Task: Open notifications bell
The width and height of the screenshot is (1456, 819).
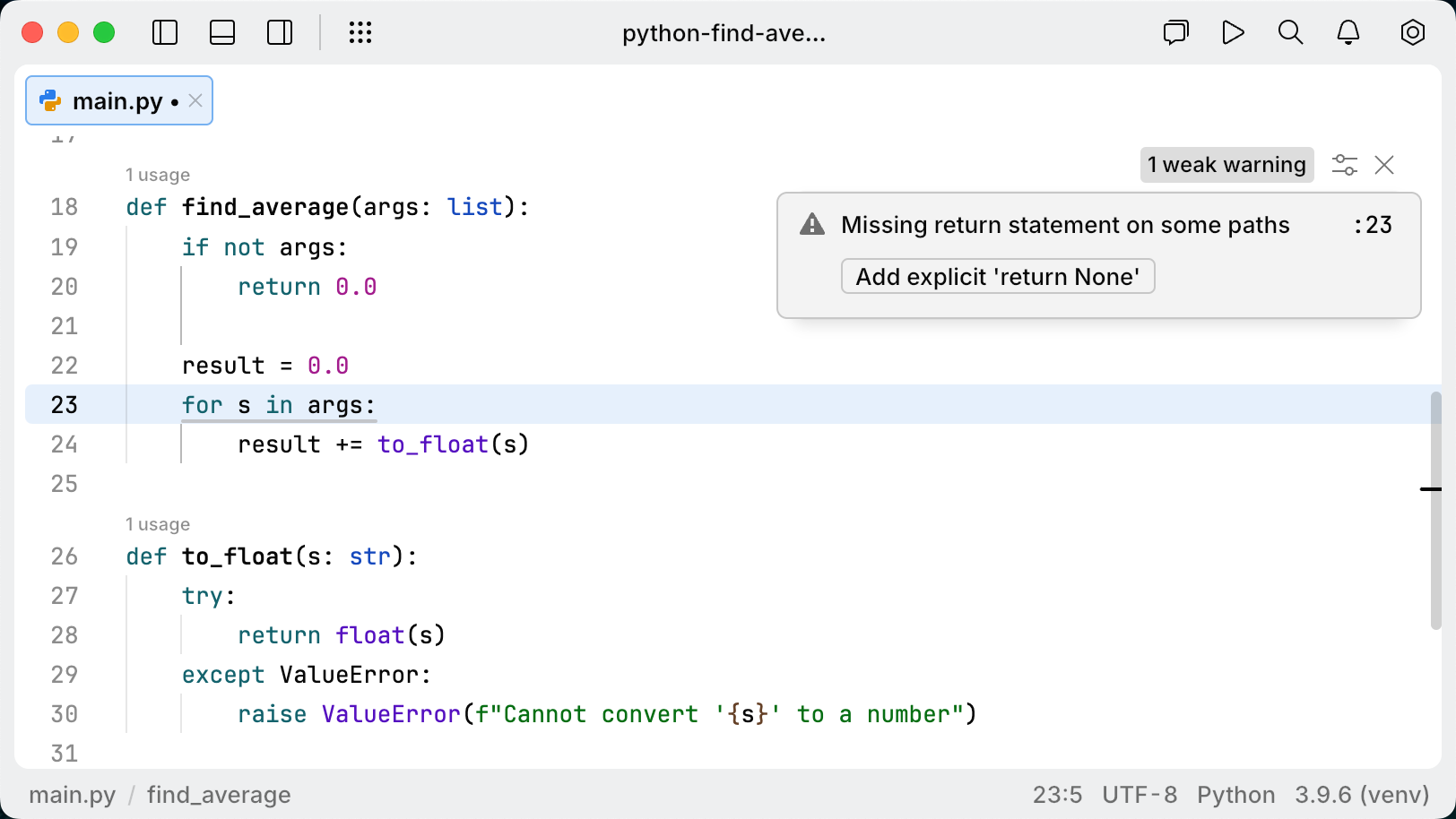Action: [1348, 33]
